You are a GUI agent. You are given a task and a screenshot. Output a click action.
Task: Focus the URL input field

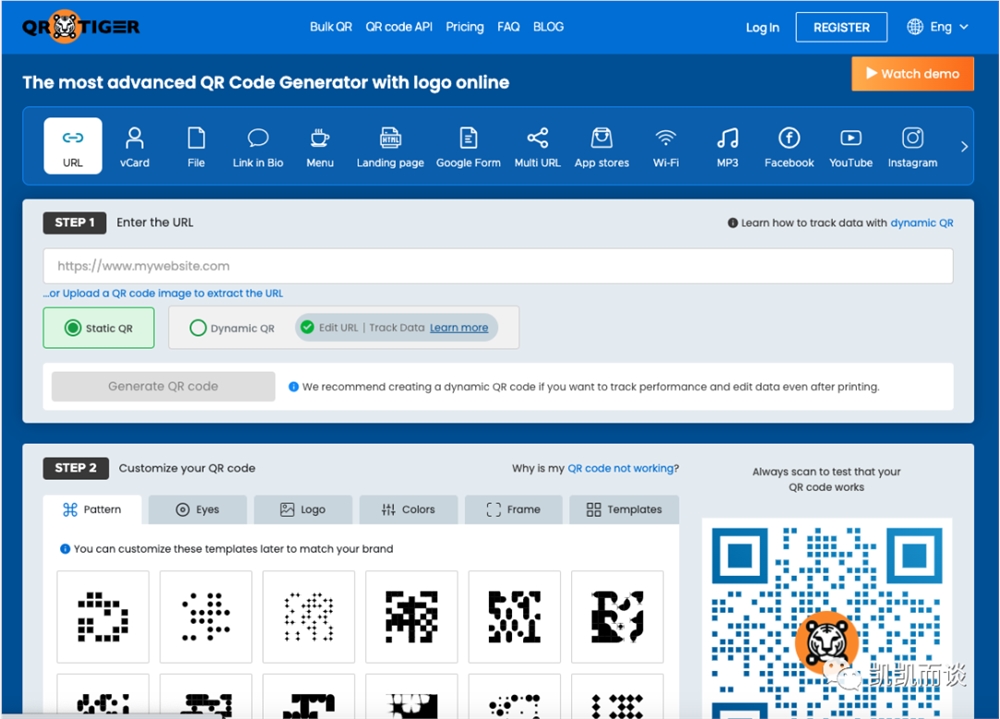pyautogui.click(x=498, y=266)
